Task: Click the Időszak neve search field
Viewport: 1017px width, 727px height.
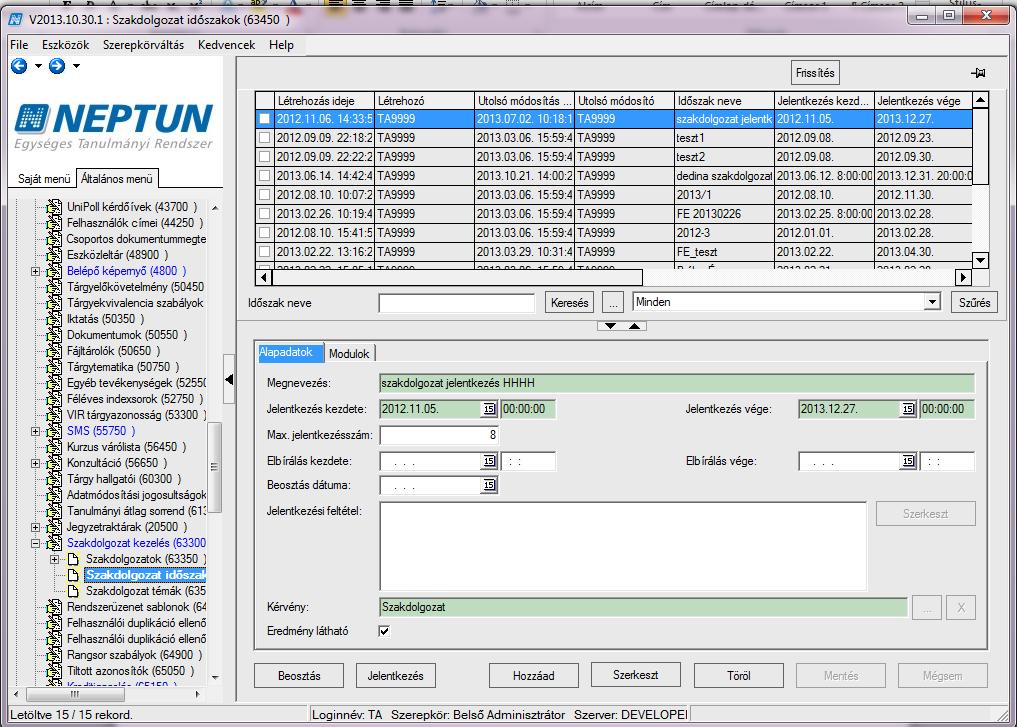Action: click(x=457, y=303)
